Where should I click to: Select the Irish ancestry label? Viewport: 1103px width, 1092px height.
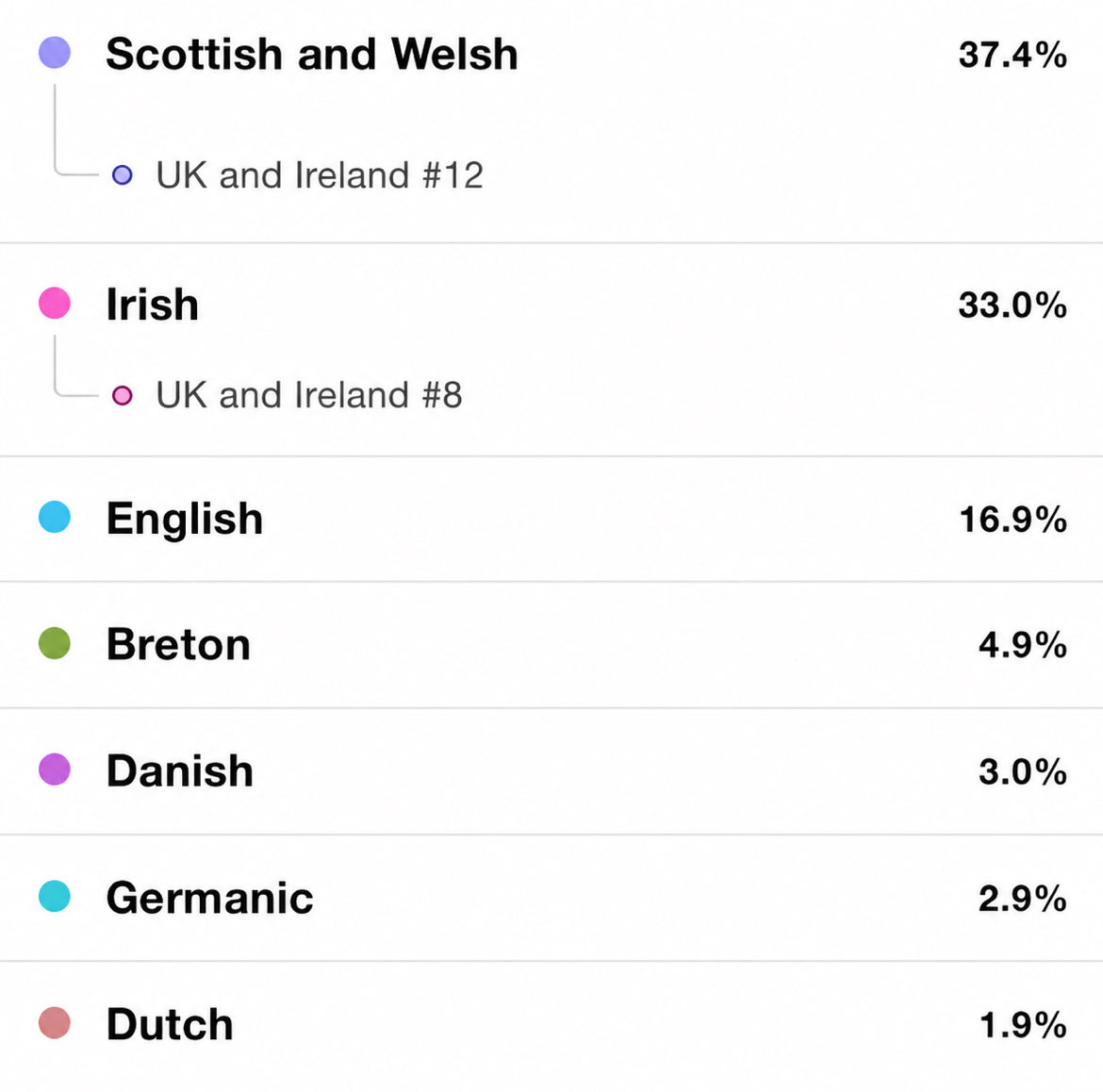(x=152, y=304)
